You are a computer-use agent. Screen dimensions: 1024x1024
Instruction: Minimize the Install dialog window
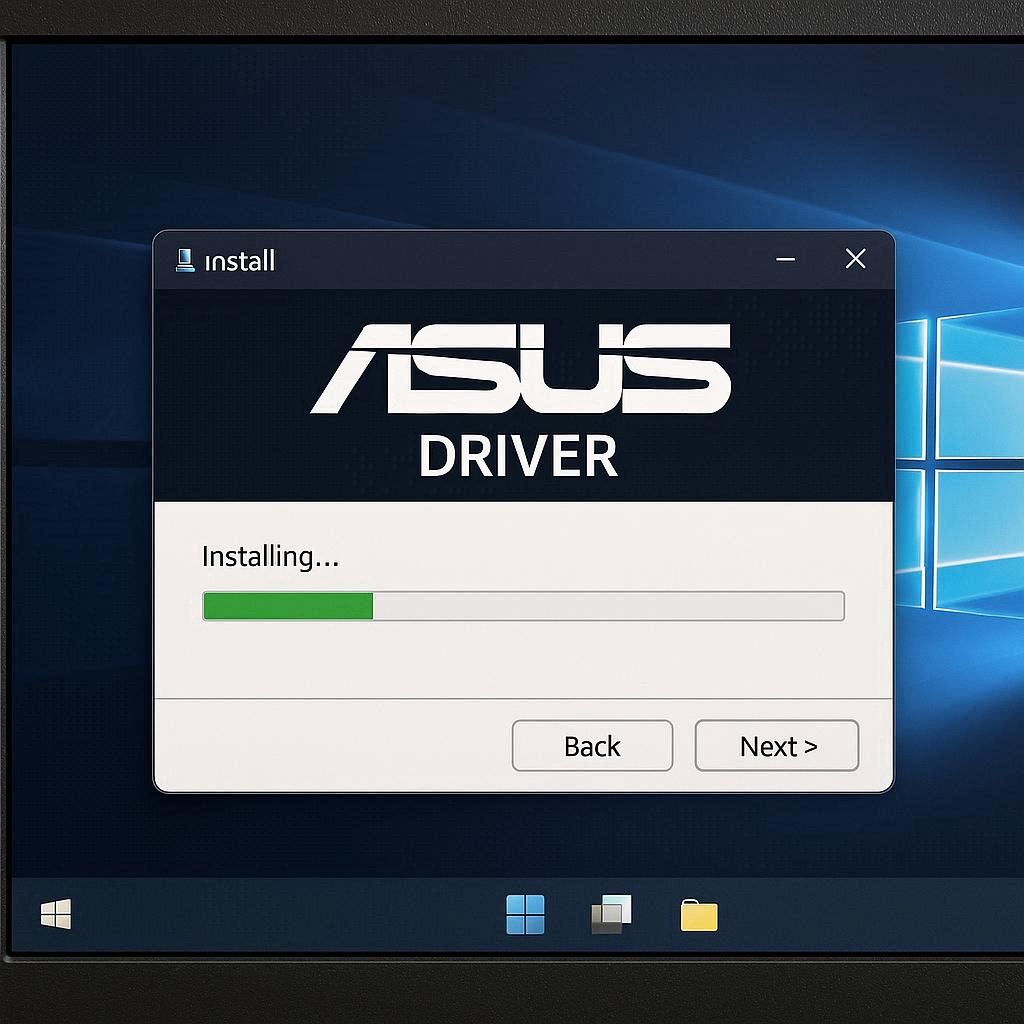(786, 260)
